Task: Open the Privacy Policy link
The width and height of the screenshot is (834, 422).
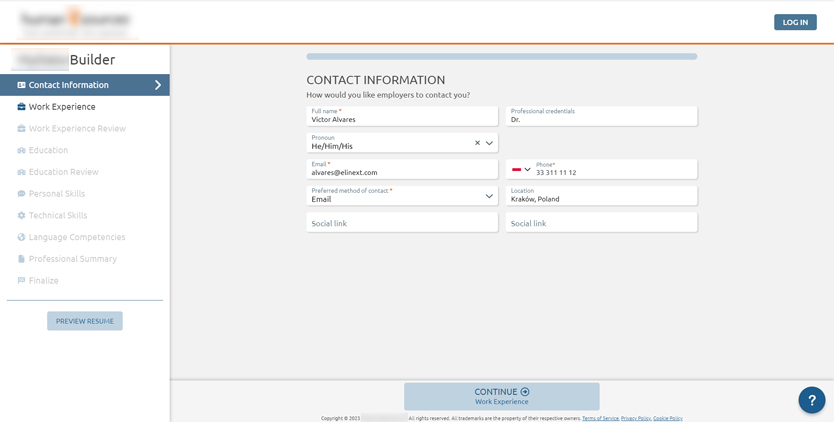Action: 635,418
